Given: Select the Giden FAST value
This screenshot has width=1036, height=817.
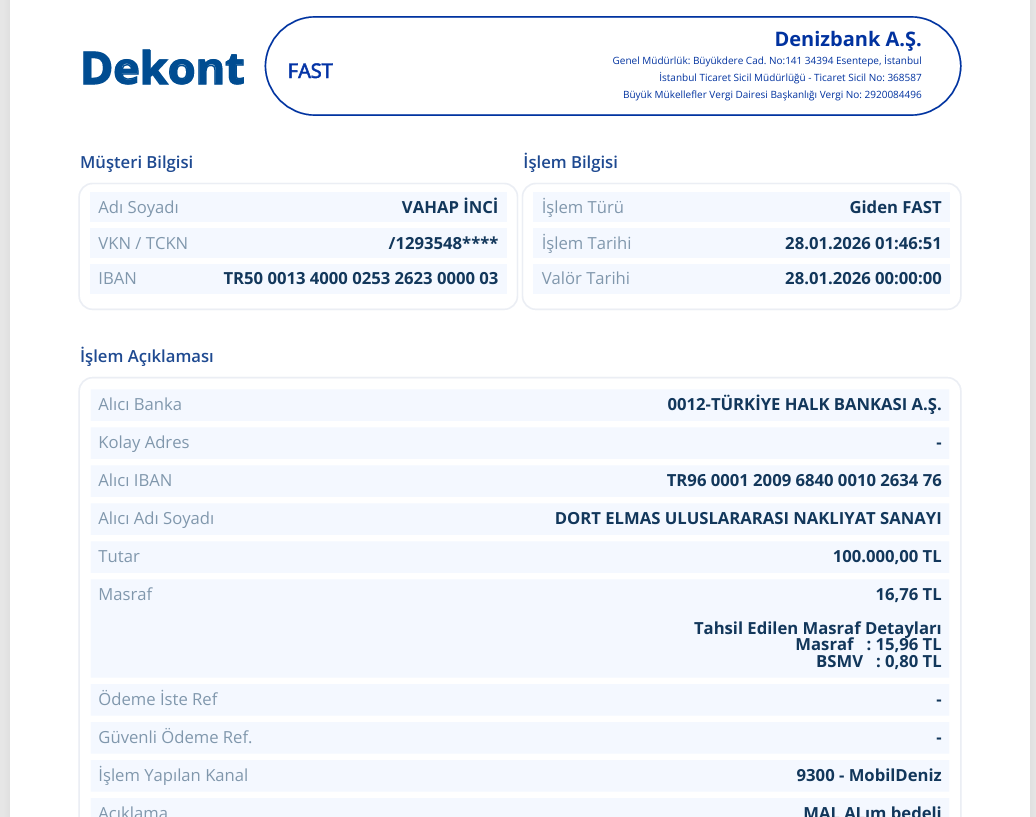Looking at the screenshot, I should point(895,207).
